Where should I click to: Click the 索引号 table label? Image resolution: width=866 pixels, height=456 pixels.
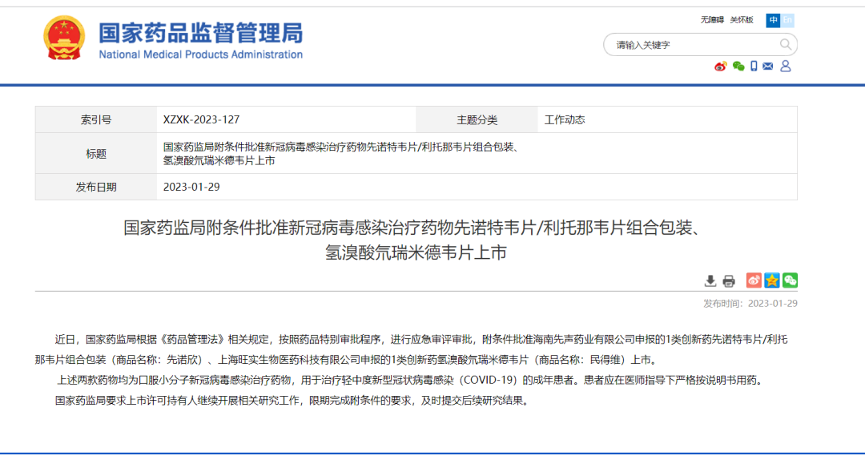point(96,120)
